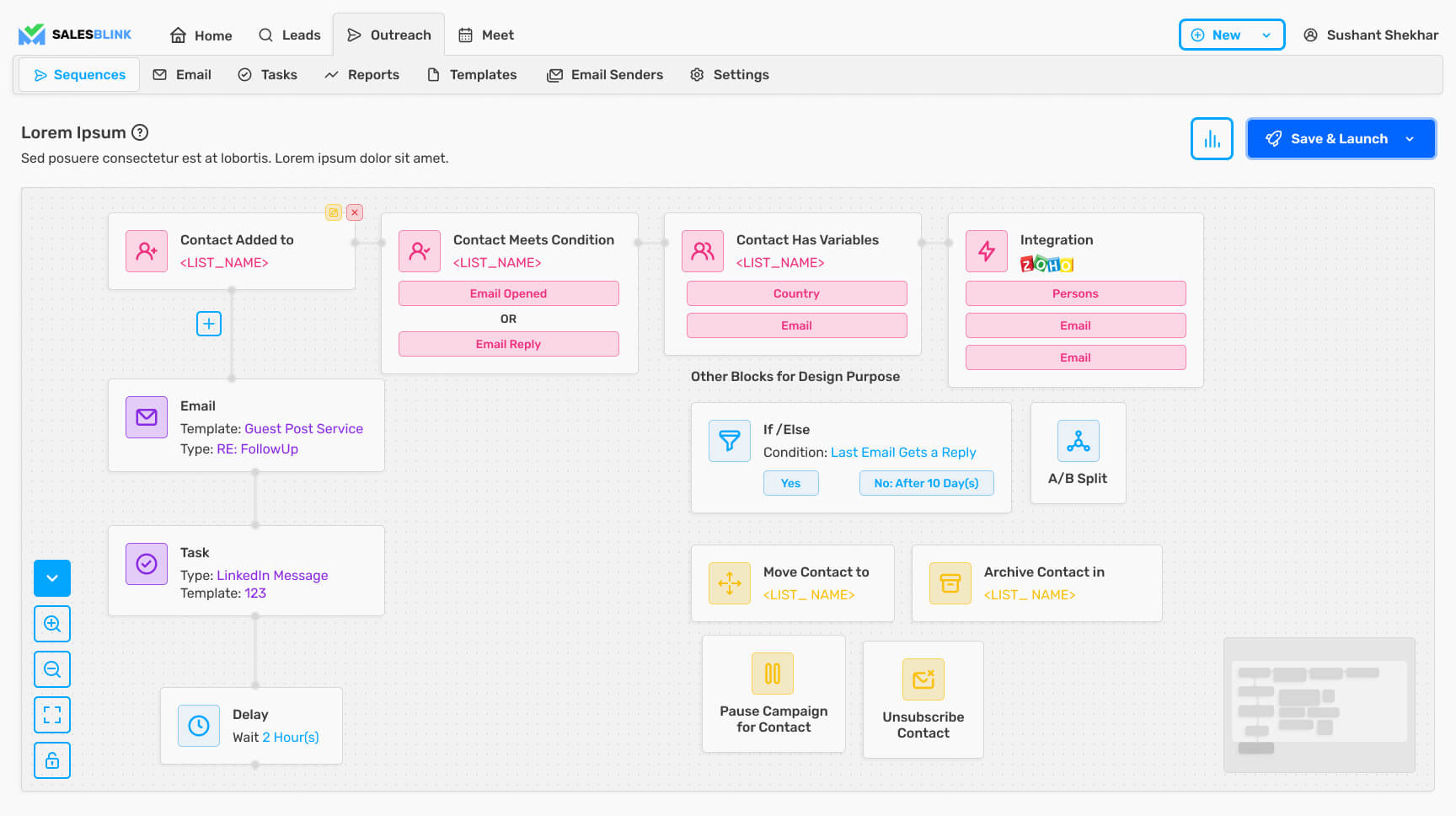Click the If/Else funnel icon
Screen dimensions: 1456x816
[x=730, y=441]
